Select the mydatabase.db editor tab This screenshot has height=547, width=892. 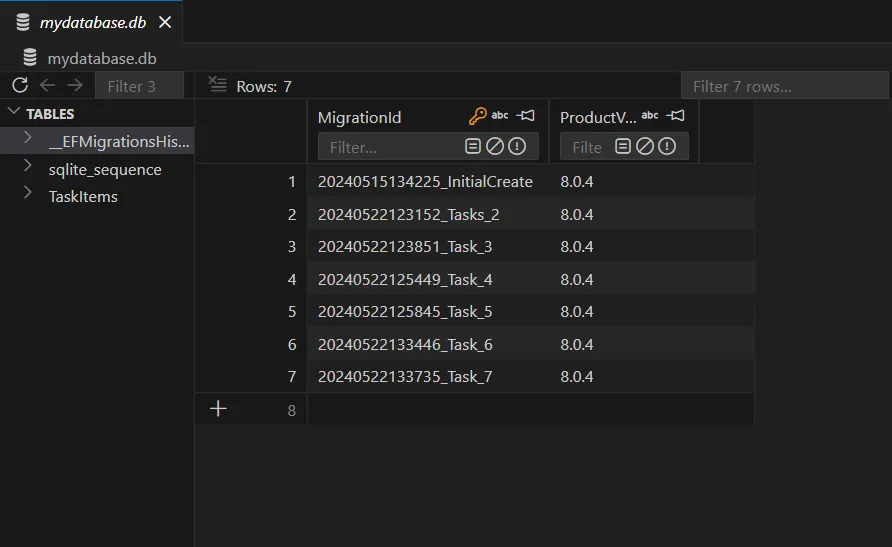pyautogui.click(x=91, y=22)
